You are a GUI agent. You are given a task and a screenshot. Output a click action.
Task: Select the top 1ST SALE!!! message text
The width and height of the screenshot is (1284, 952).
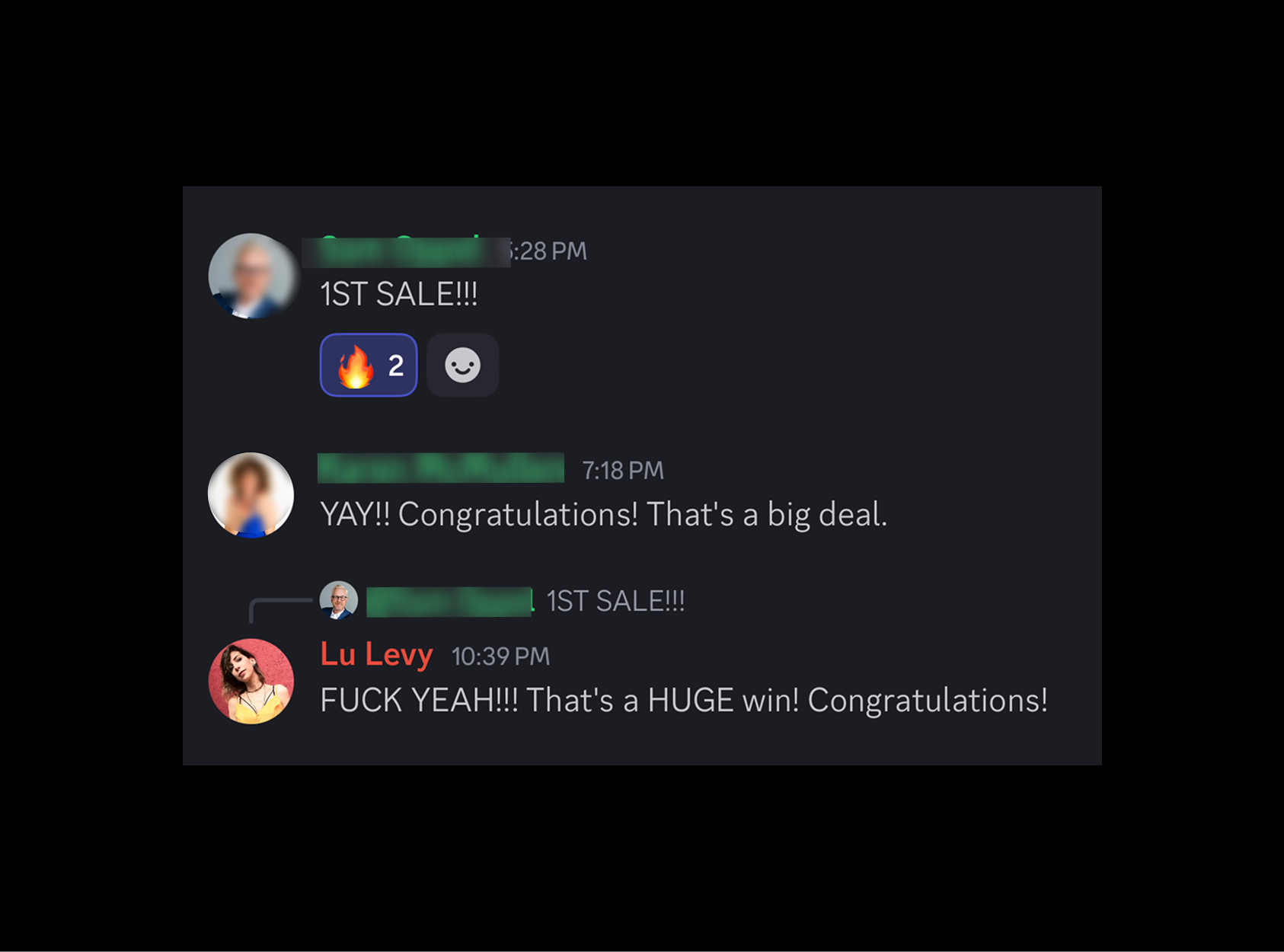pyautogui.click(x=398, y=294)
